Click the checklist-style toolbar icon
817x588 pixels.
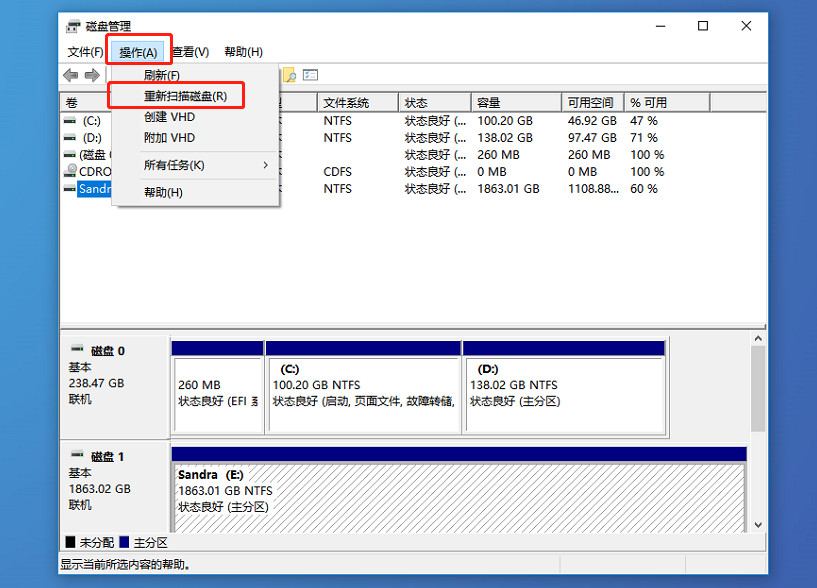coord(311,76)
